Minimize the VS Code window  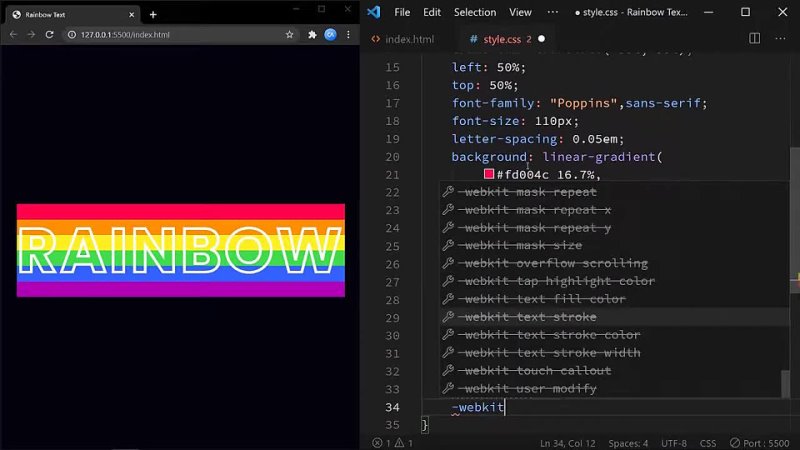point(709,12)
